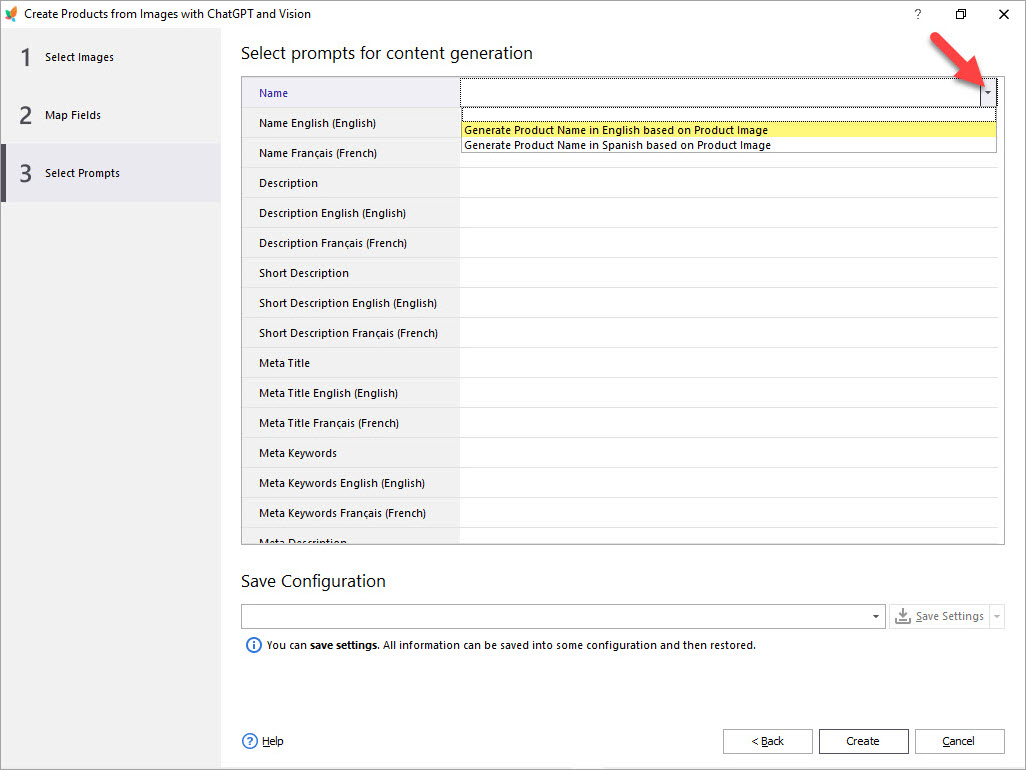
Task: Click the info icon beside save settings note
Action: 253,645
